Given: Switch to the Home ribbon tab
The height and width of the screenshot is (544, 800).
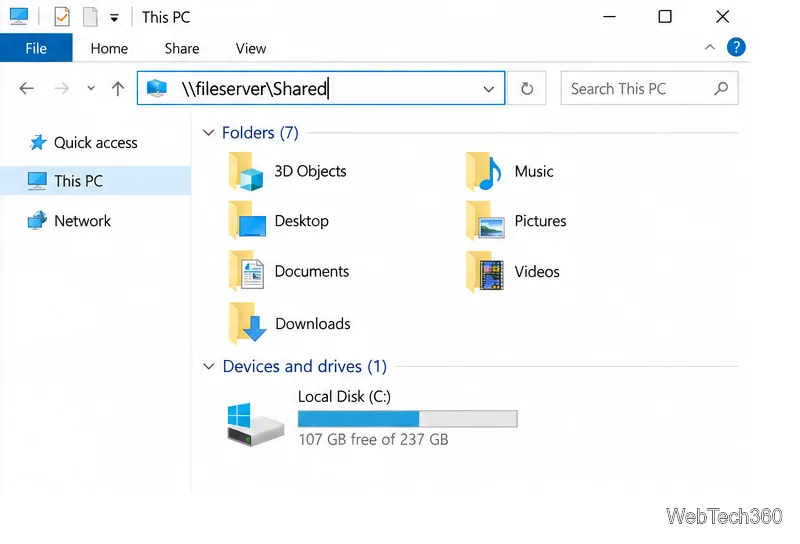Looking at the screenshot, I should tap(109, 48).
